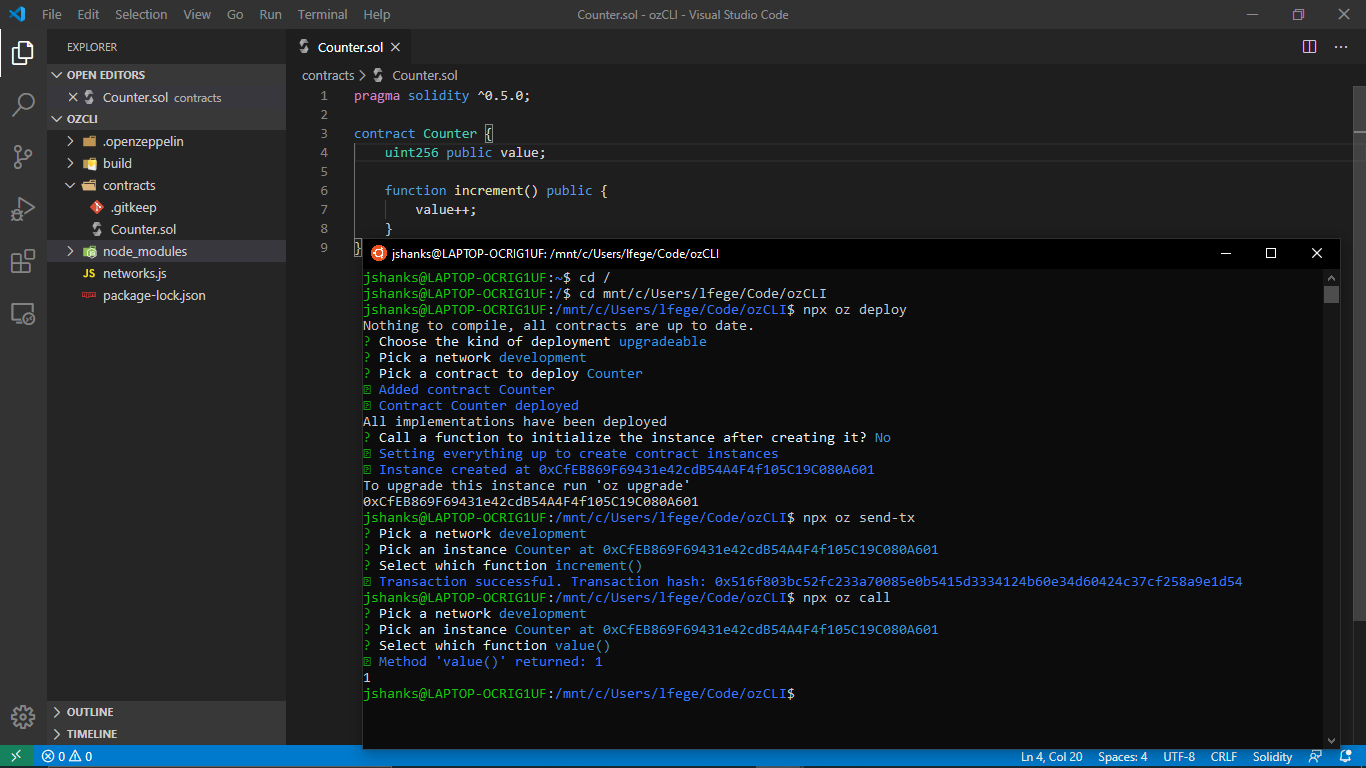Open the Search view in activity bar
This screenshot has width=1366, height=768.
coord(23,105)
